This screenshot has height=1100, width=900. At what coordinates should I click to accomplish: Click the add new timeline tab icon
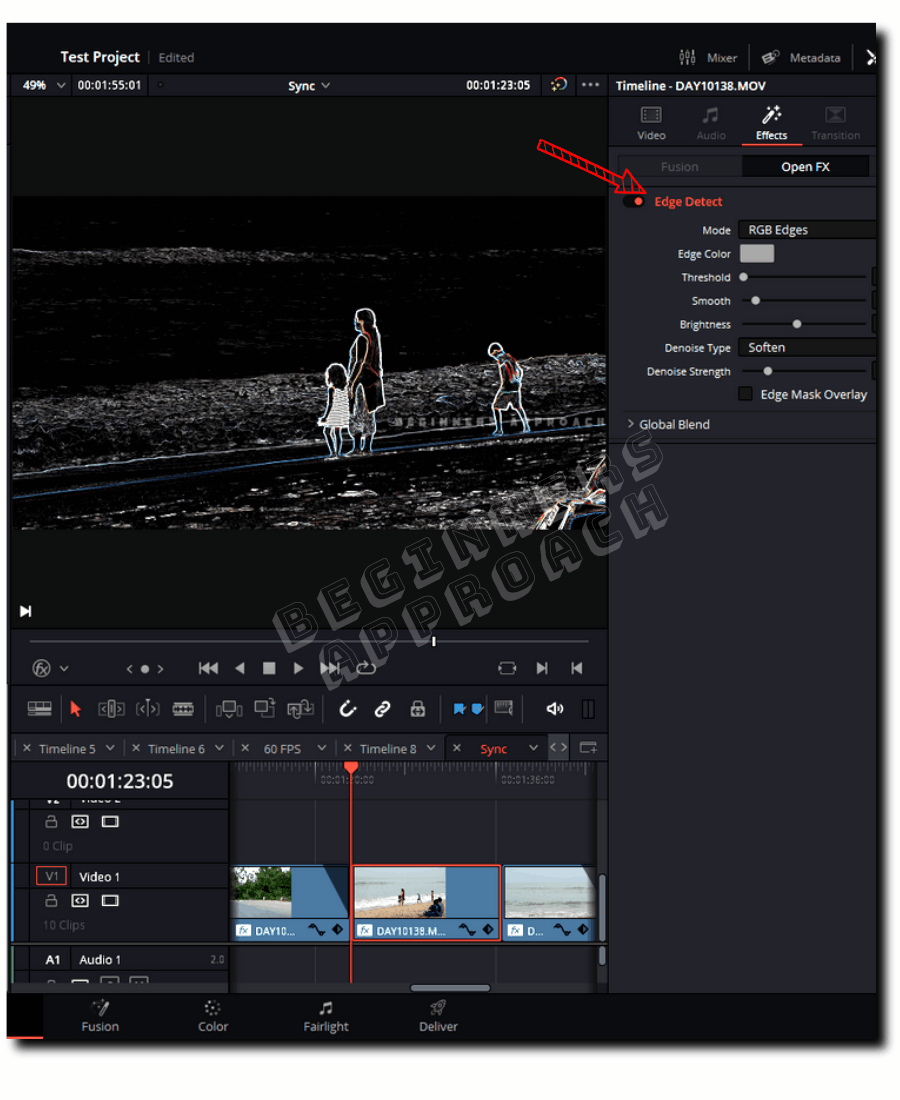(x=588, y=749)
